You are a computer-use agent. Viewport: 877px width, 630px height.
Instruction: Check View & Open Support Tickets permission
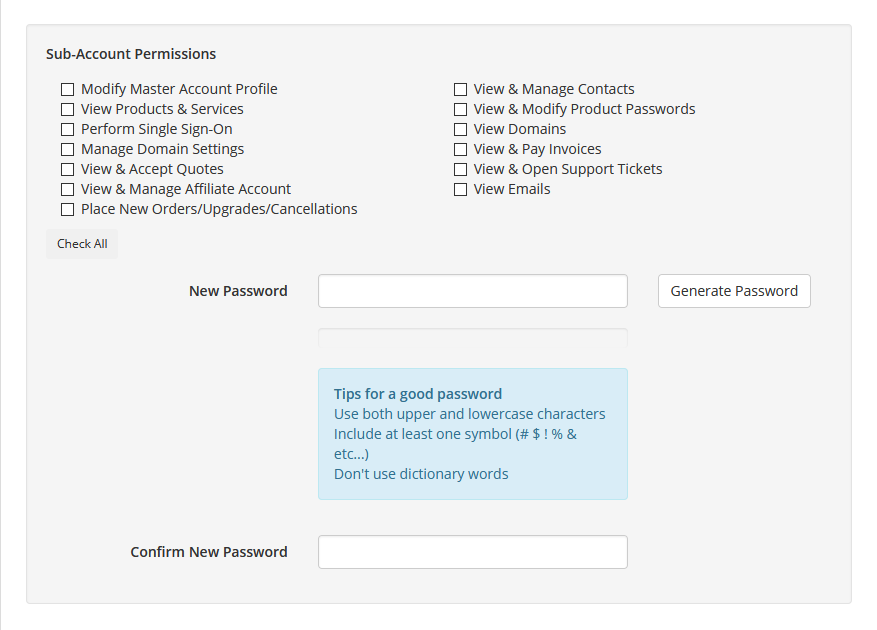(460, 169)
